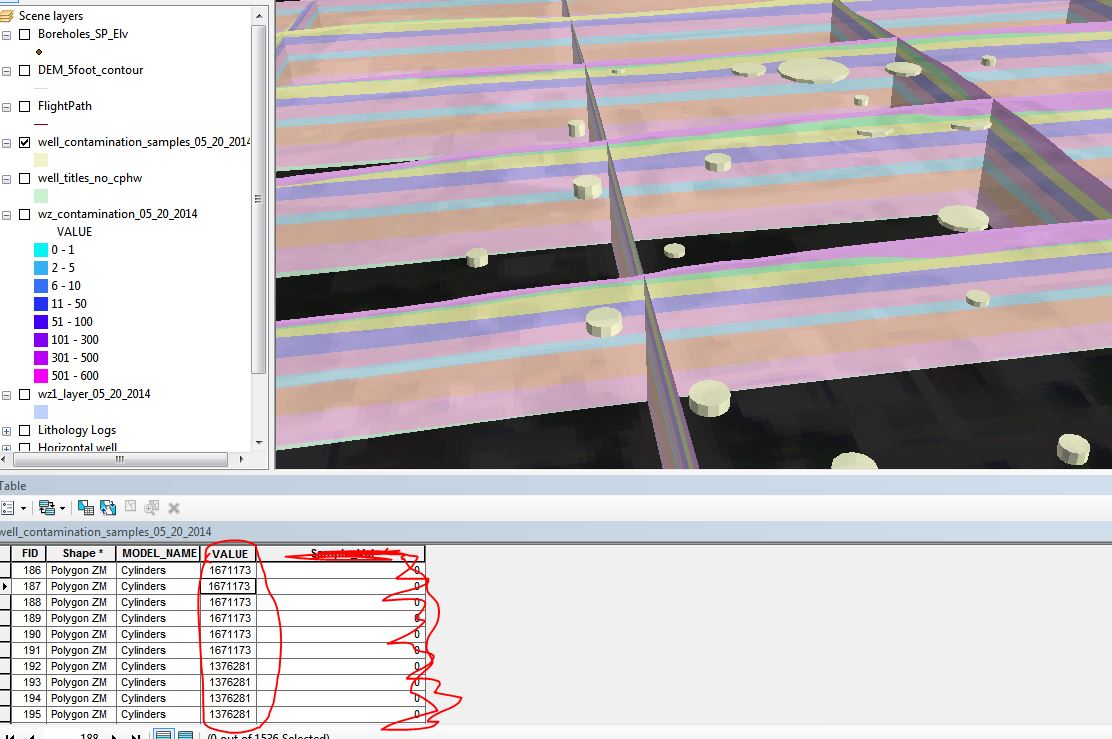
Task: Check the Lithology Logs group layer
Action: [25, 430]
